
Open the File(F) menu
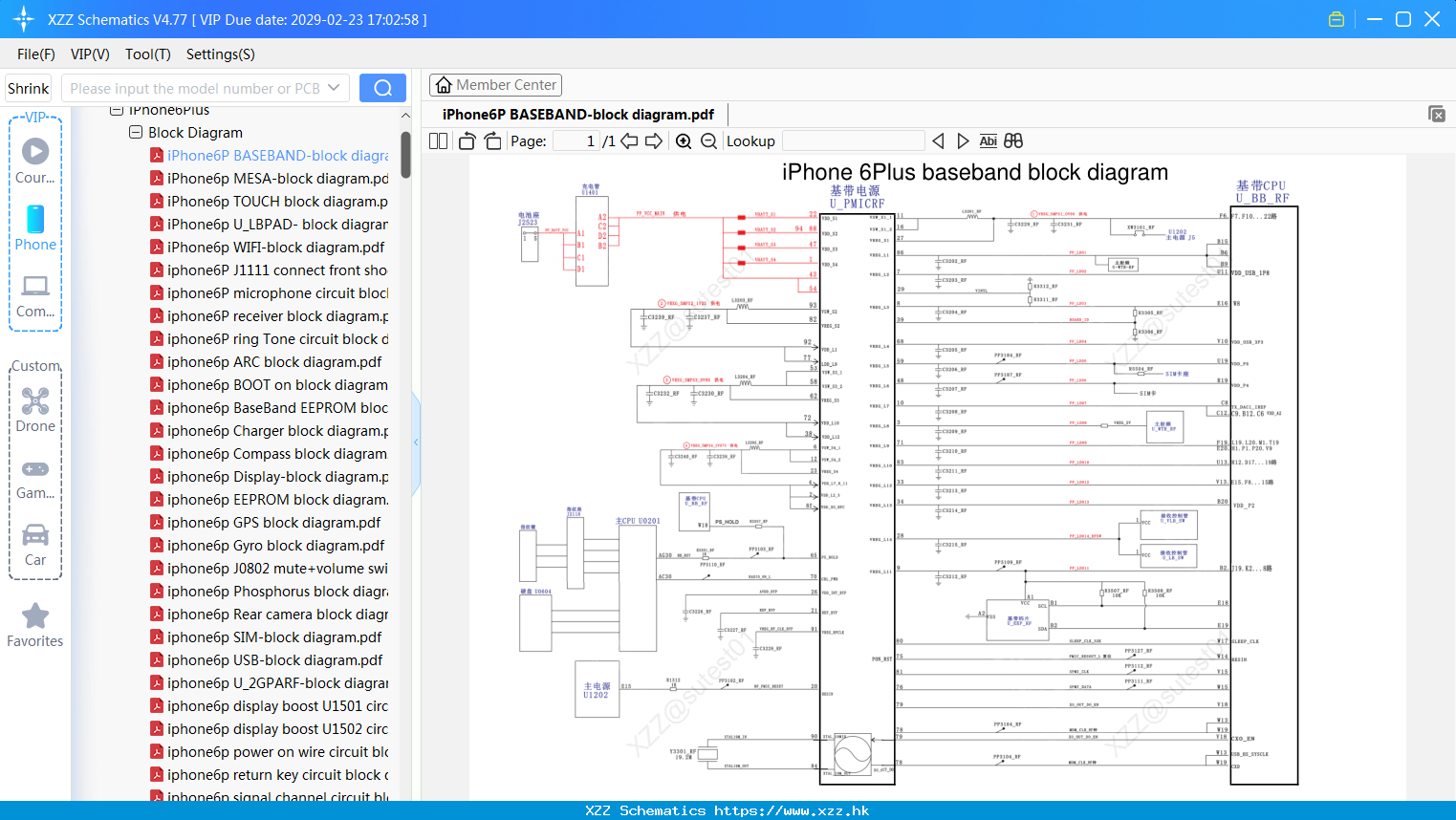[x=36, y=54]
